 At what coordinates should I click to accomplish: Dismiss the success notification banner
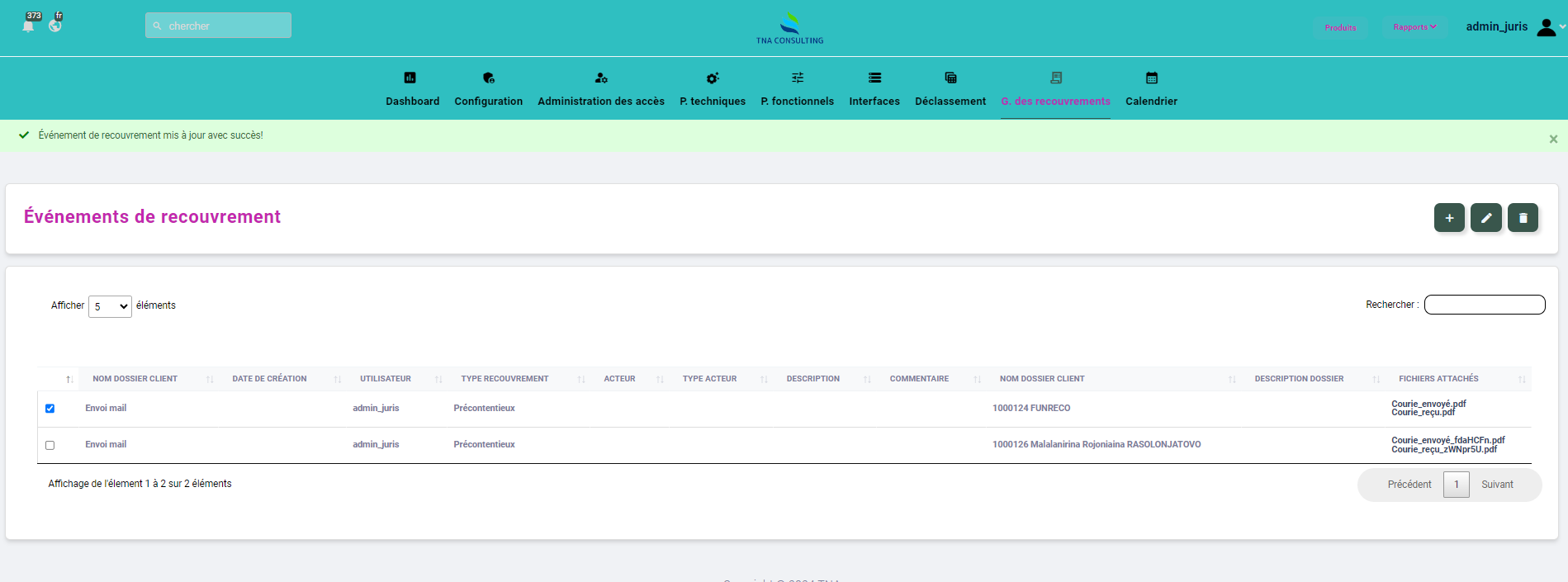[x=1553, y=139]
